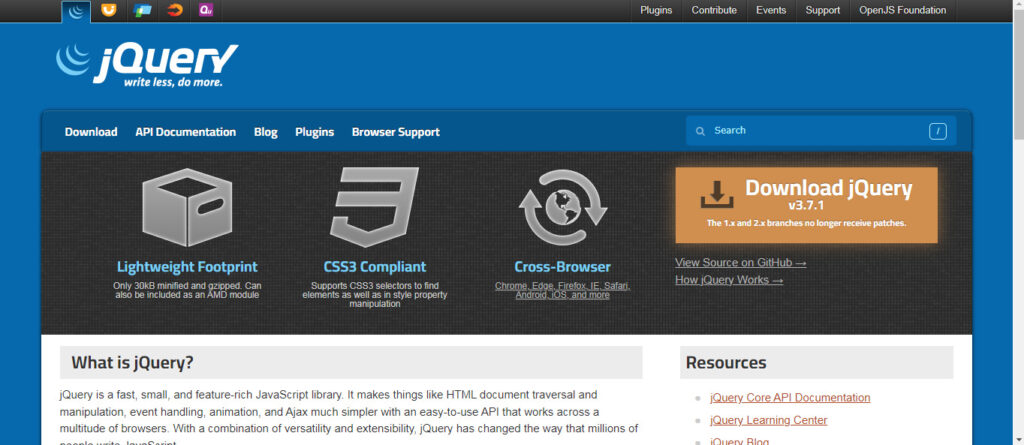Open the Sizzle project icon
The image size is (1024, 445).
[x=174, y=10]
